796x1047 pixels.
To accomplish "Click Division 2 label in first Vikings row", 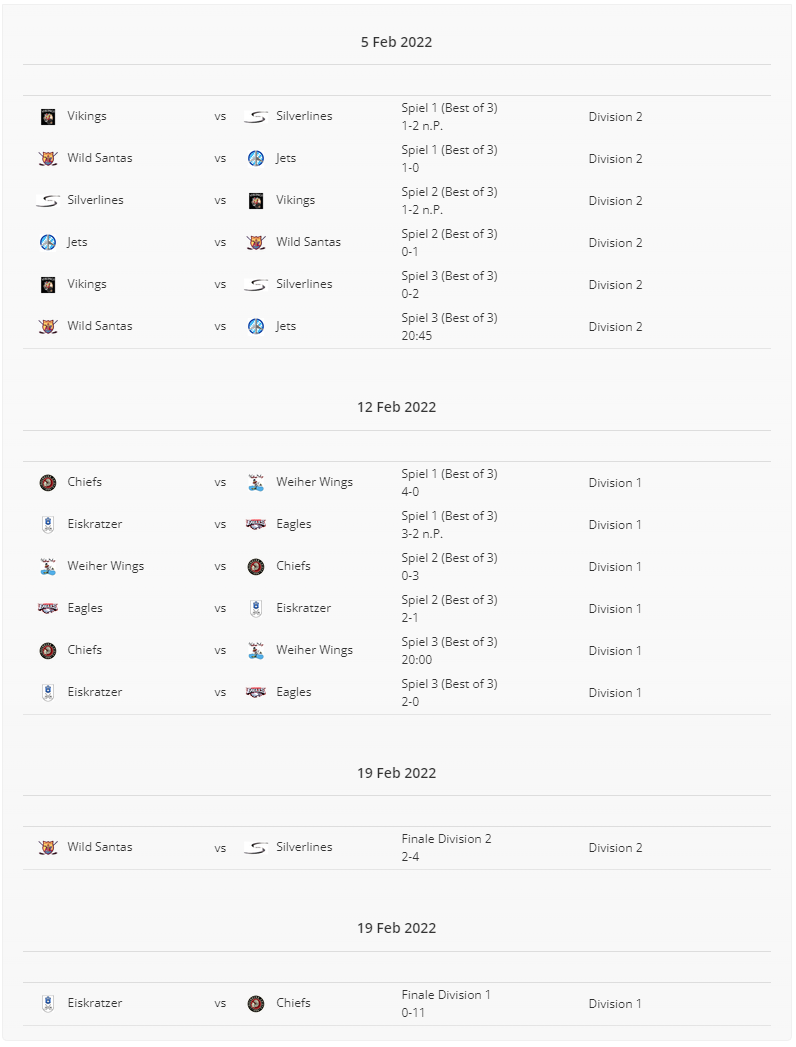I will click(x=615, y=117).
